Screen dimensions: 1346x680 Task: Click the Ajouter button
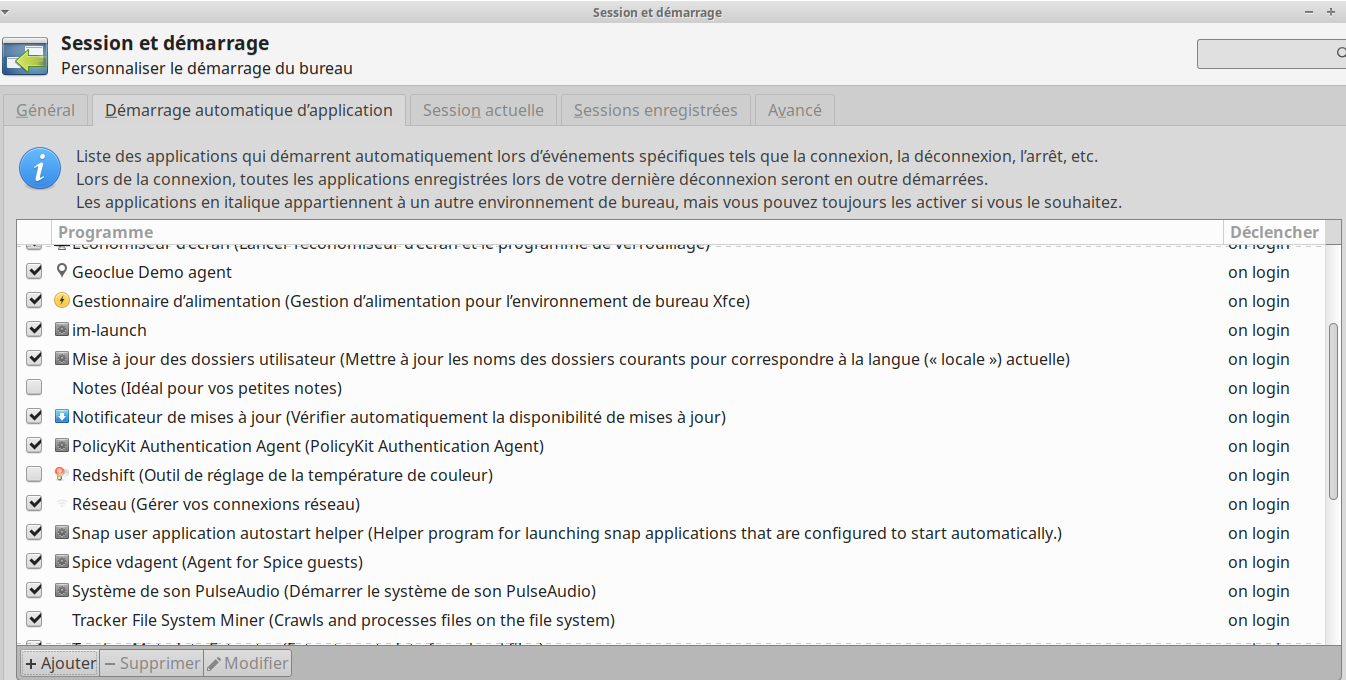[60, 663]
